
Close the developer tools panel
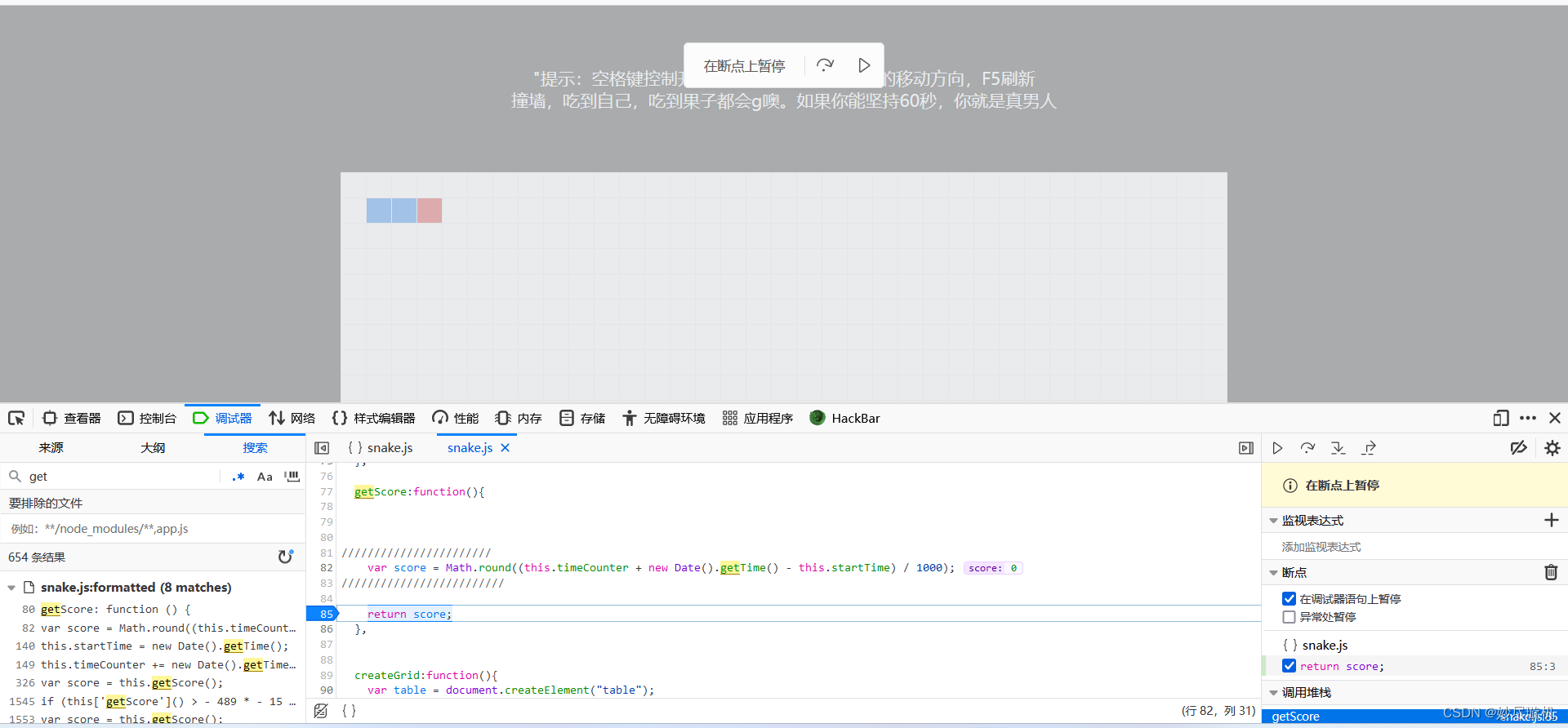[x=1555, y=419]
